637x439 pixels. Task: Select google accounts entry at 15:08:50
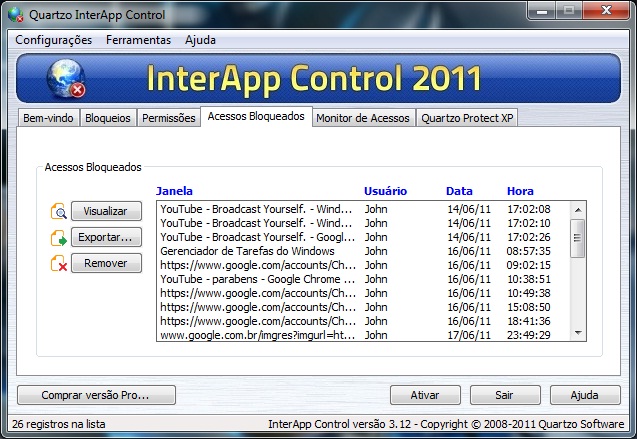point(363,307)
